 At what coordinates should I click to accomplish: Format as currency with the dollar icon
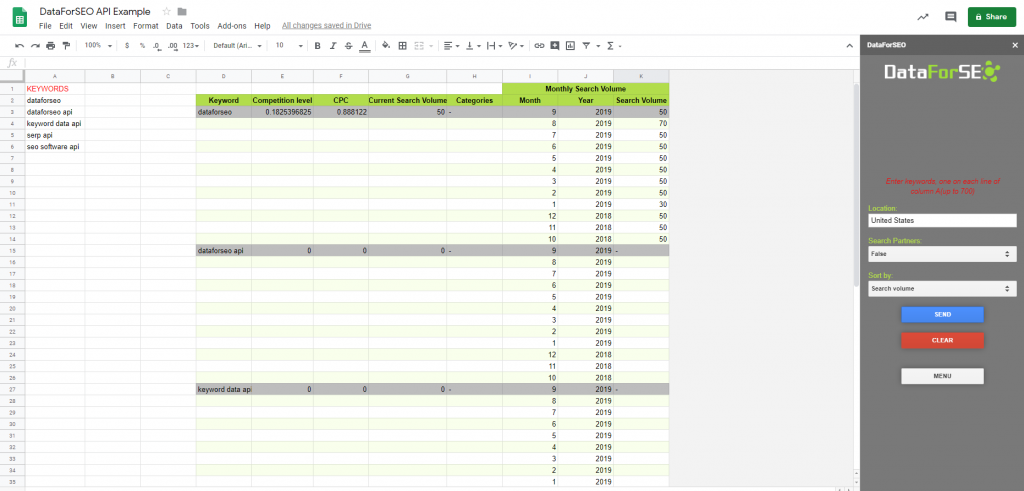coord(127,46)
